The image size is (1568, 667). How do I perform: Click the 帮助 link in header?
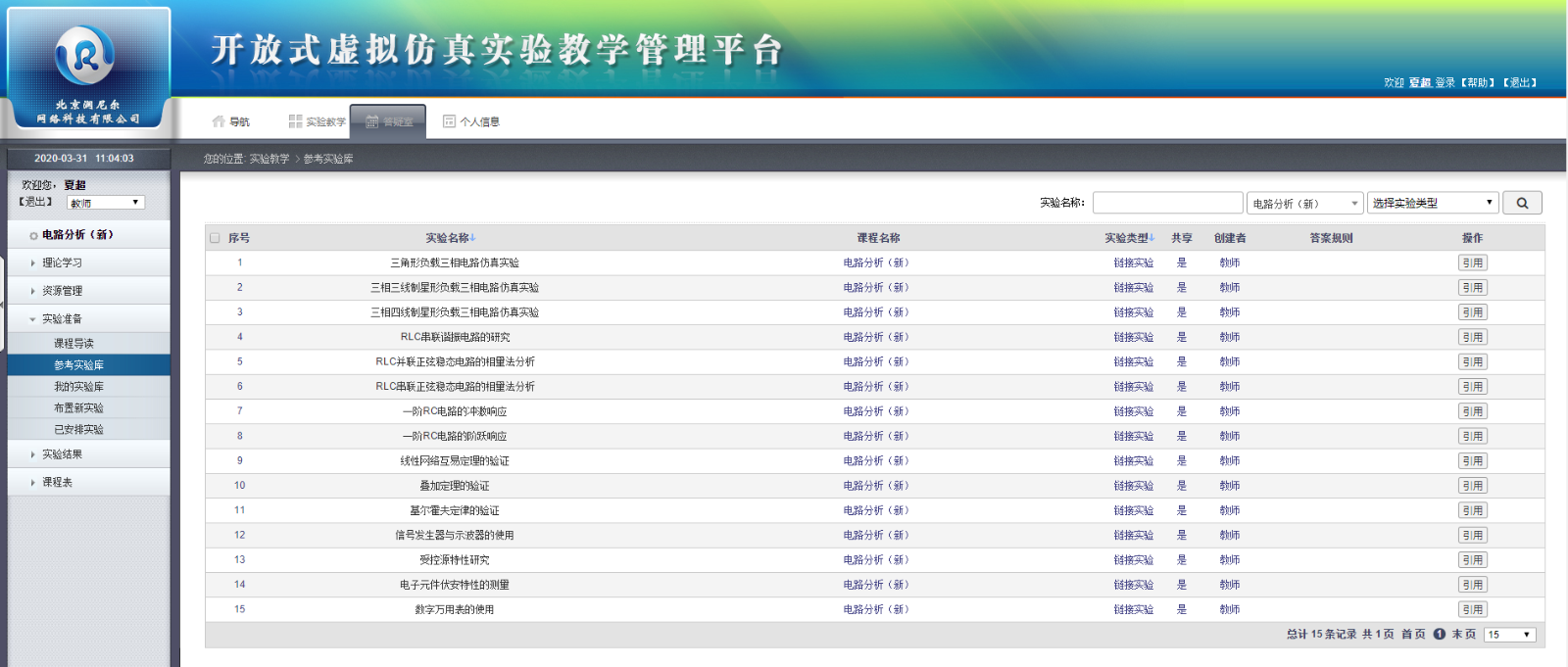pyautogui.click(x=1478, y=82)
